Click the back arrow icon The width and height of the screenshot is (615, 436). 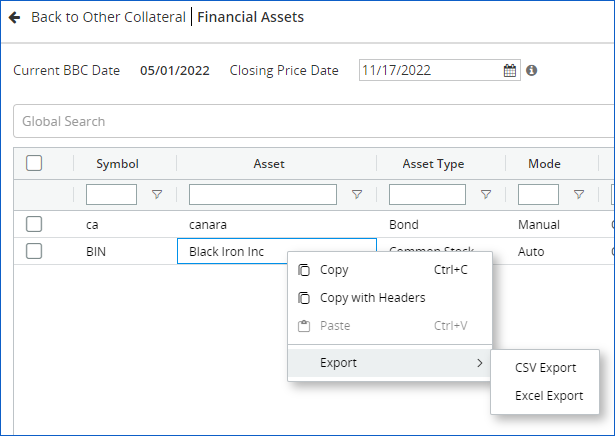point(15,18)
